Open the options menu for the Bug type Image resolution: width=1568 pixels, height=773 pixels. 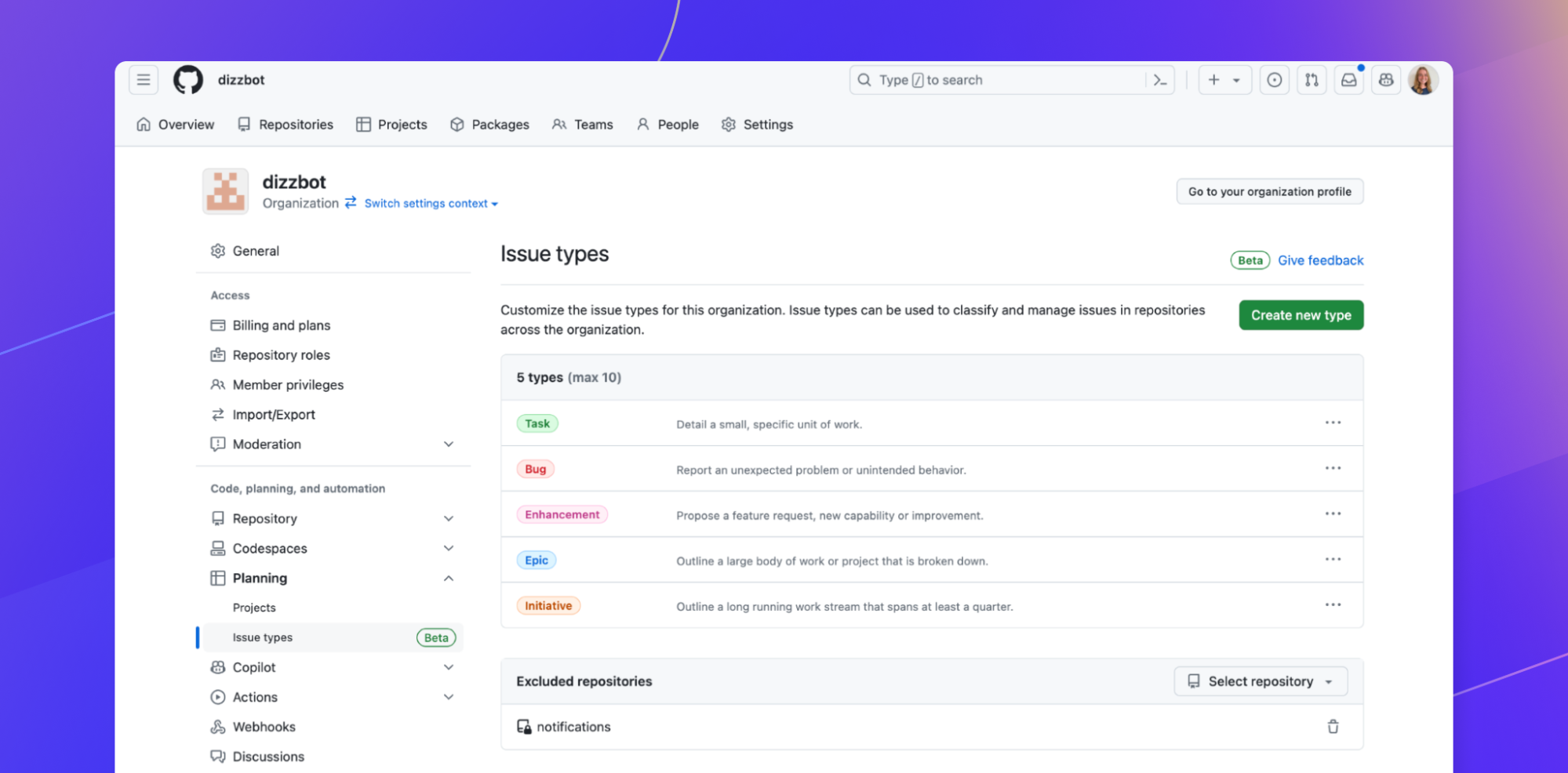tap(1333, 468)
